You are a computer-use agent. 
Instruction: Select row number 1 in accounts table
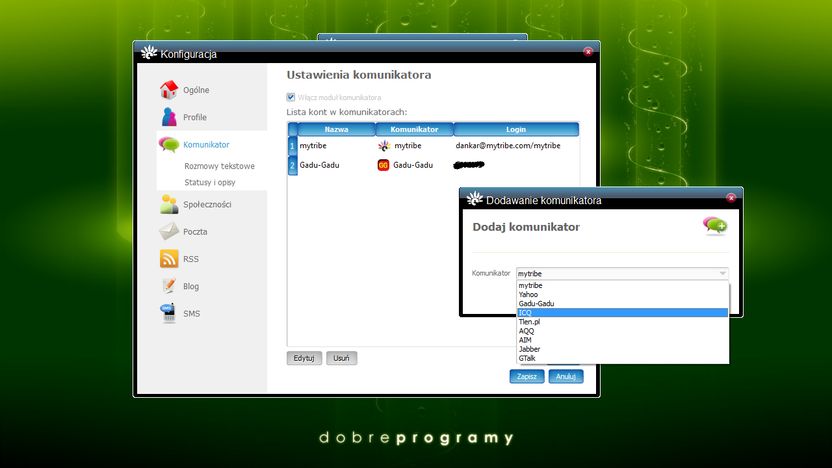(x=292, y=145)
